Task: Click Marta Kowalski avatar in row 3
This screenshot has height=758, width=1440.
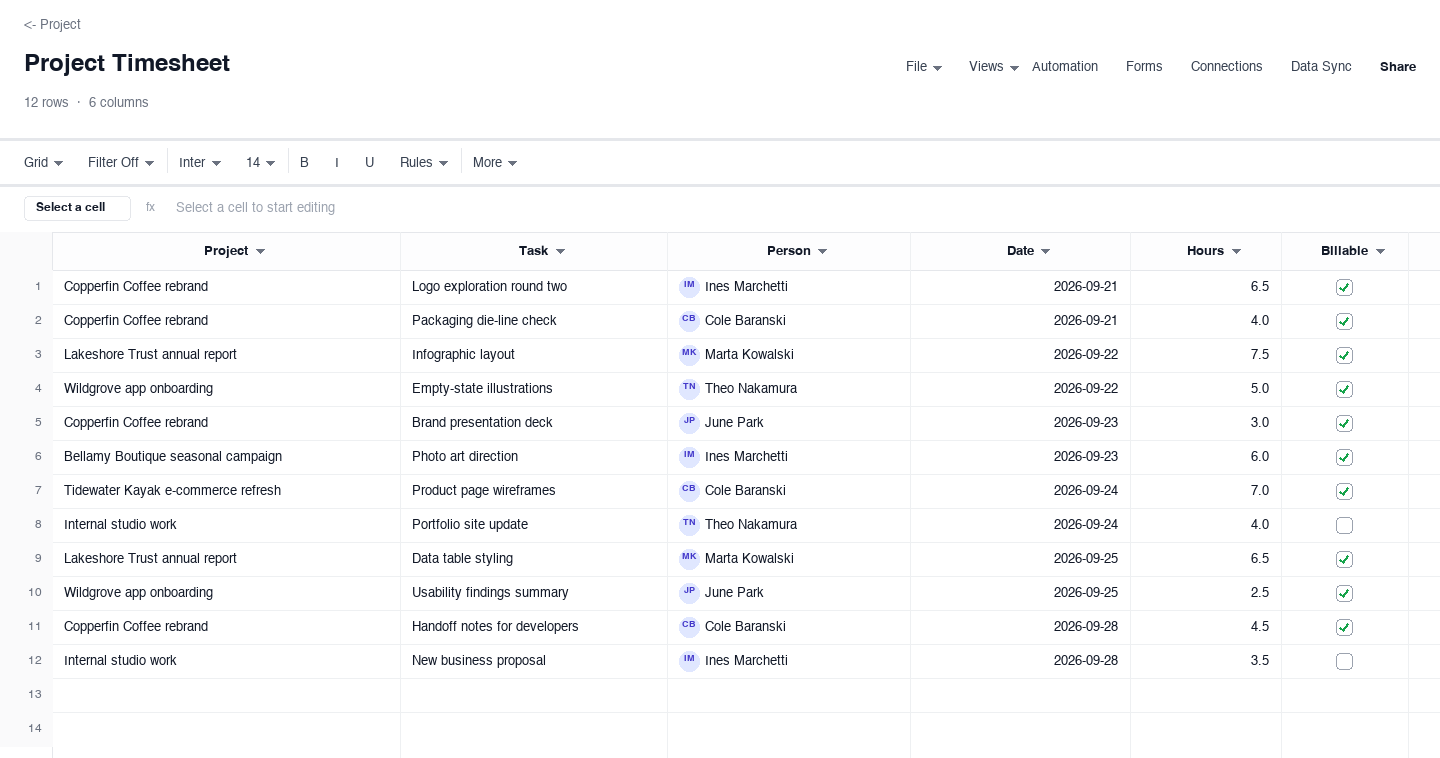Action: click(689, 355)
